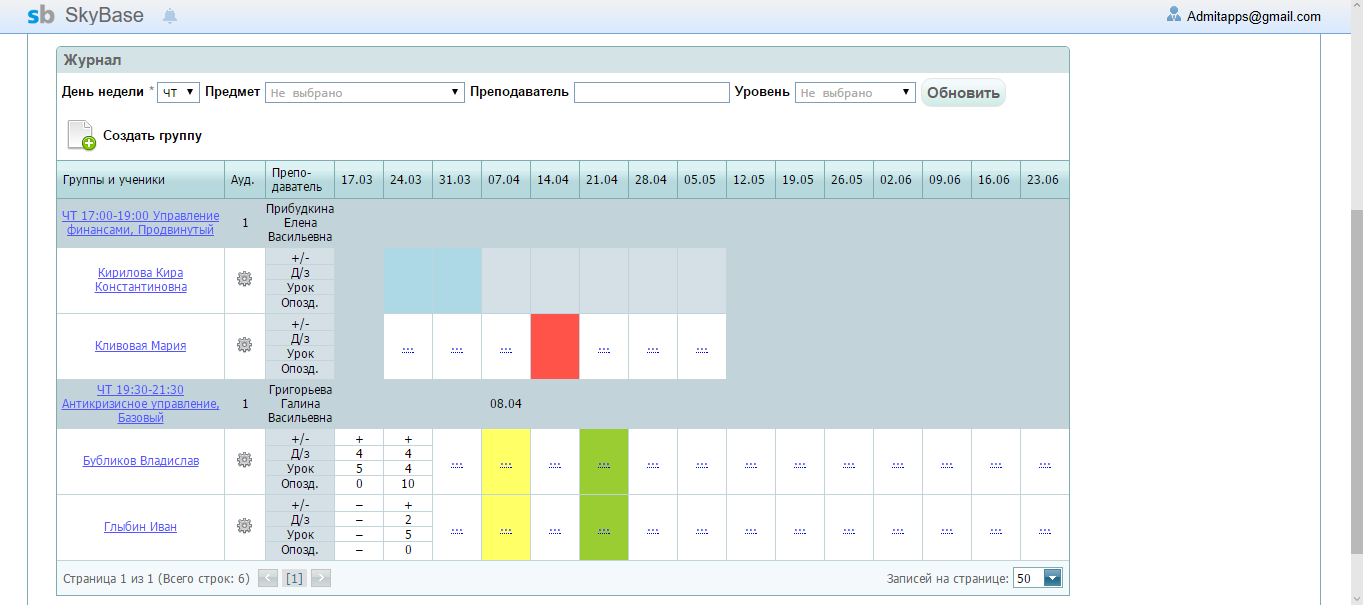Open gear settings for Кирилова Кира Константиновна
The width and height of the screenshot is (1363, 605).
244,279
